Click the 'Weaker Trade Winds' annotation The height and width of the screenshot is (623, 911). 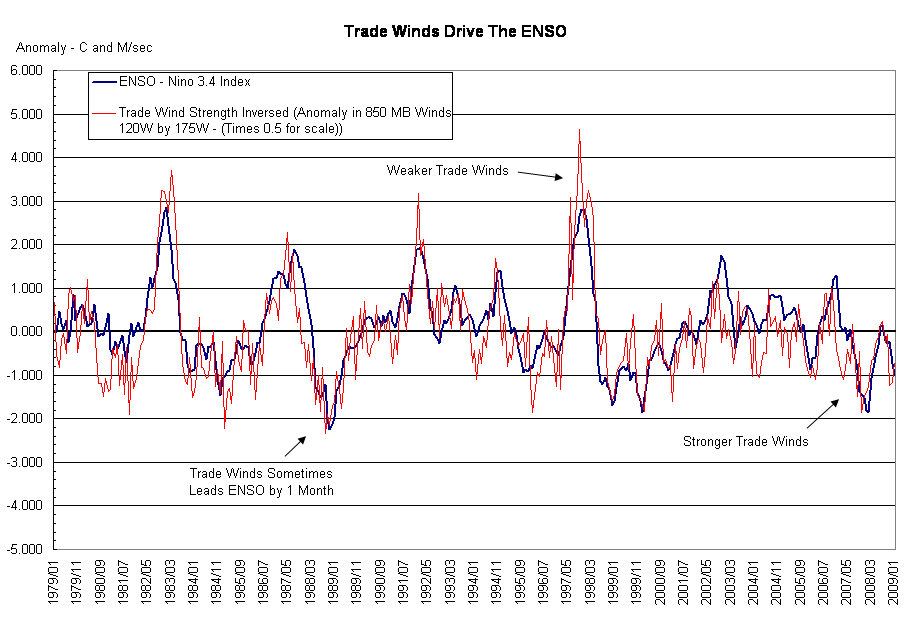447,170
